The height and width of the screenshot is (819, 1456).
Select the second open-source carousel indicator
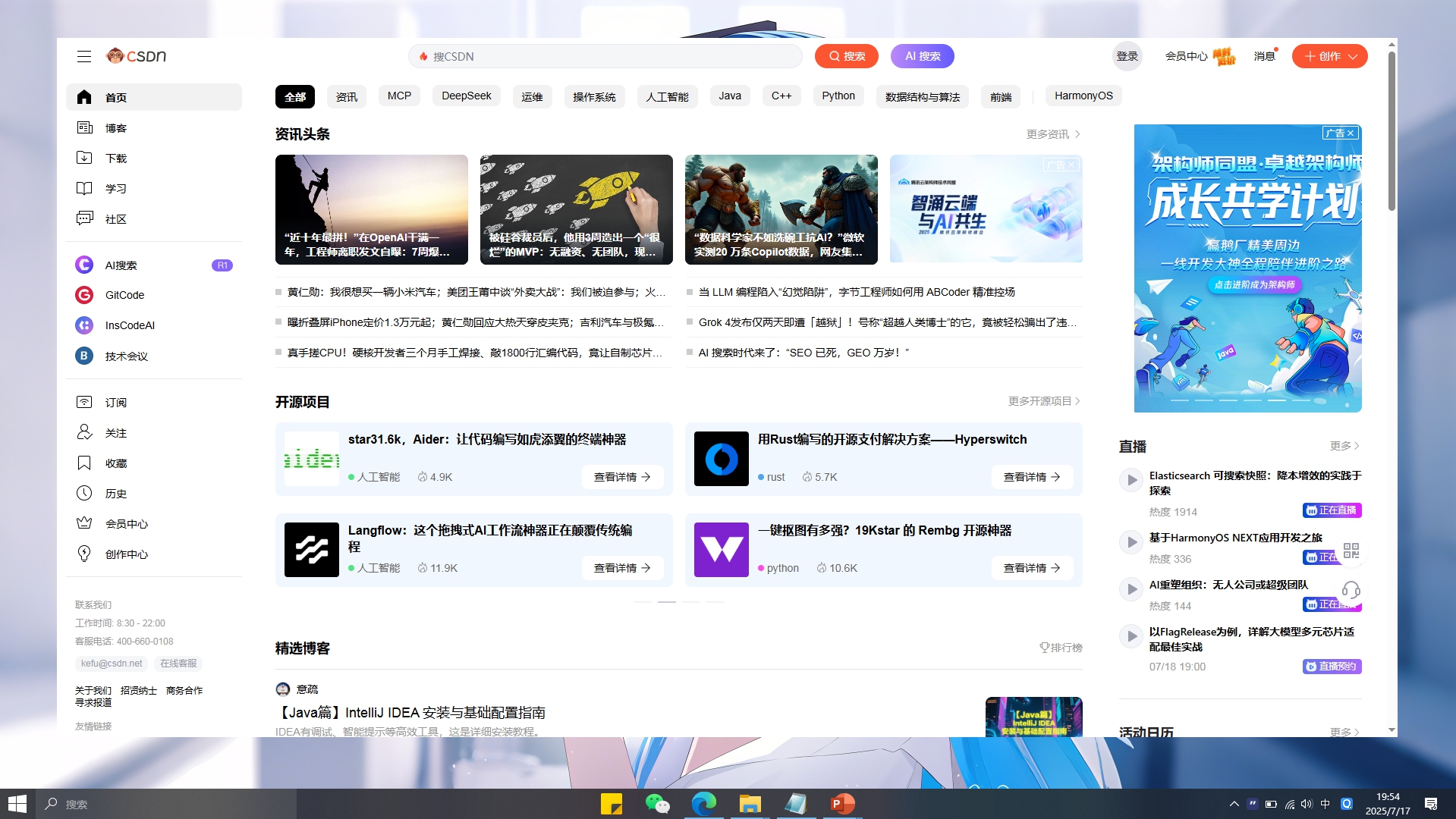(x=667, y=601)
